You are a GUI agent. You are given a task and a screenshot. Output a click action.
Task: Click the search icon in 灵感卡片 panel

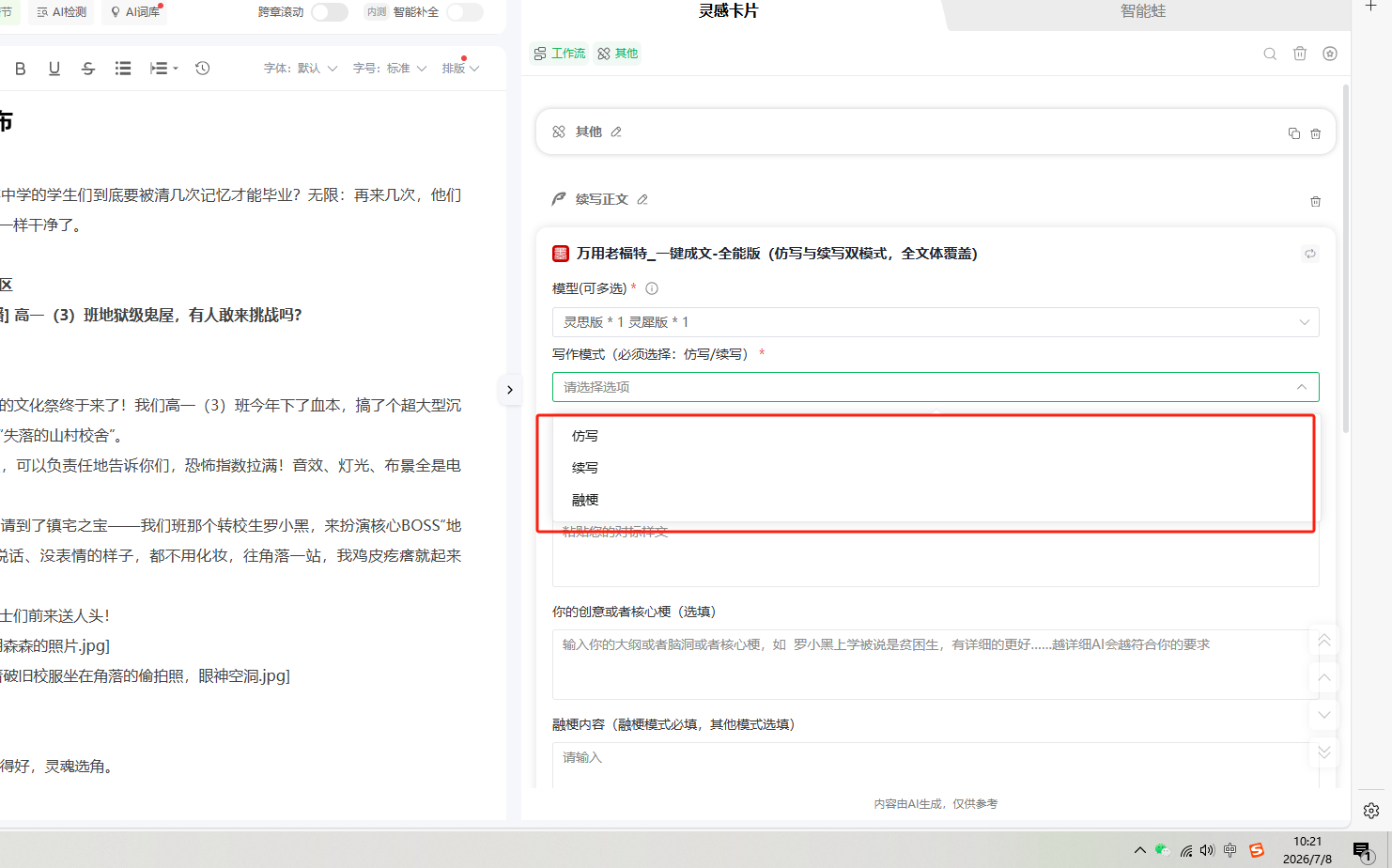coord(1270,54)
